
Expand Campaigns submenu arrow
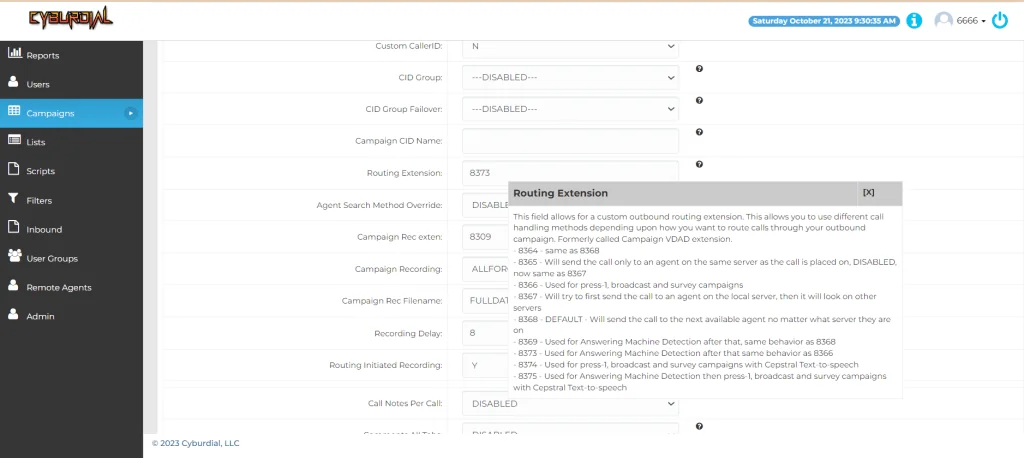coord(131,113)
